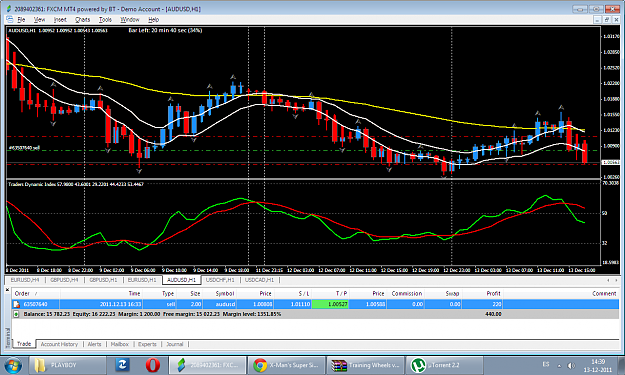This screenshot has height=375, width=625.
Task: Open the Insert menu
Action: click(x=60, y=20)
